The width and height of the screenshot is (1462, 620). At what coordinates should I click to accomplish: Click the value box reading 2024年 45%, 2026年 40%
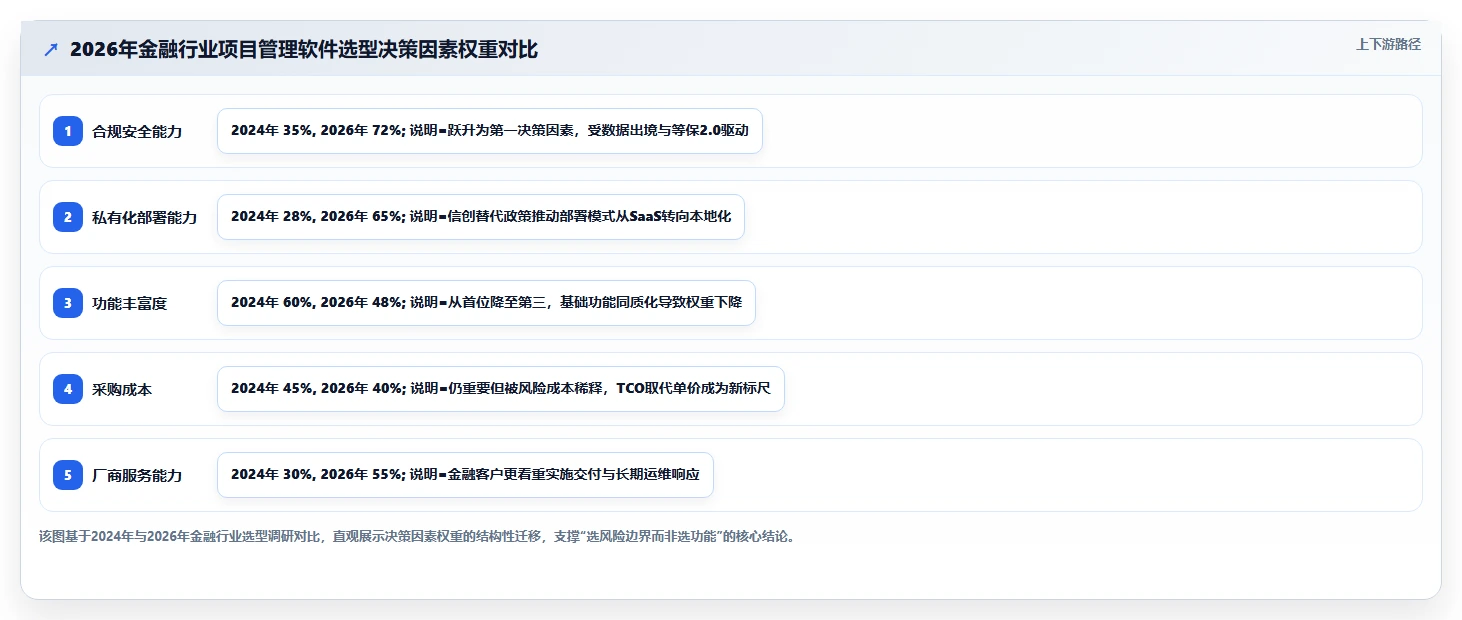[501, 389]
